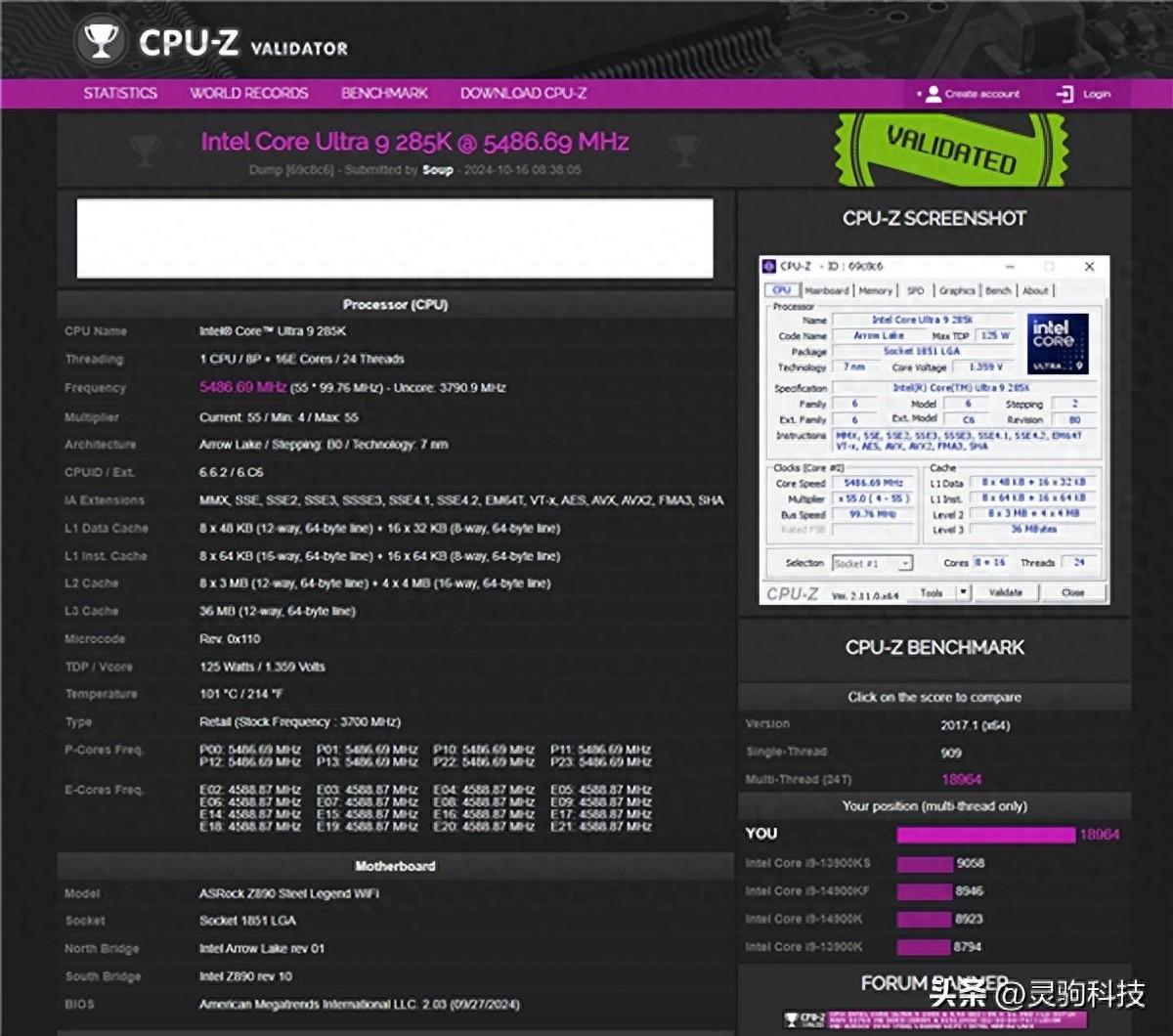The image size is (1173, 1036).
Task: Click the Intel Core i9-13900K score 8794
Action: 969,947
